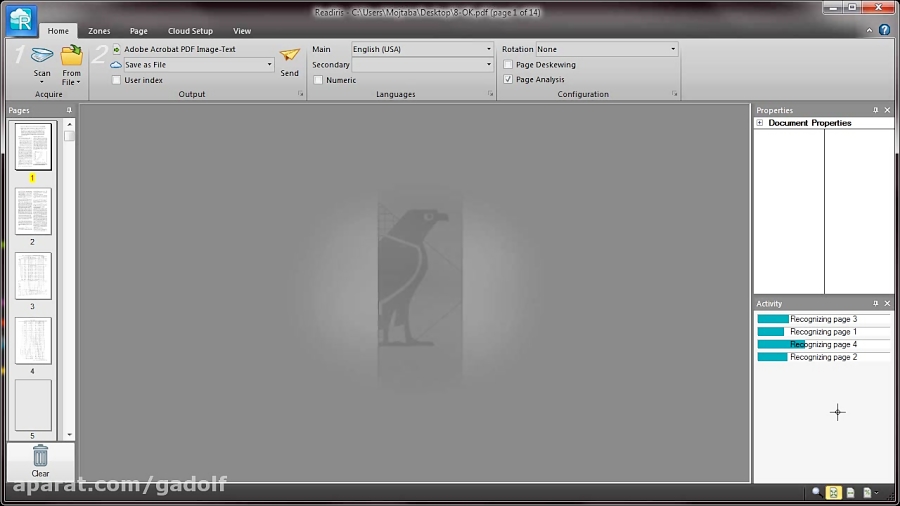This screenshot has width=900, height=506.
Task: Open the Configuration group dialog launcher
Action: click(x=674, y=94)
